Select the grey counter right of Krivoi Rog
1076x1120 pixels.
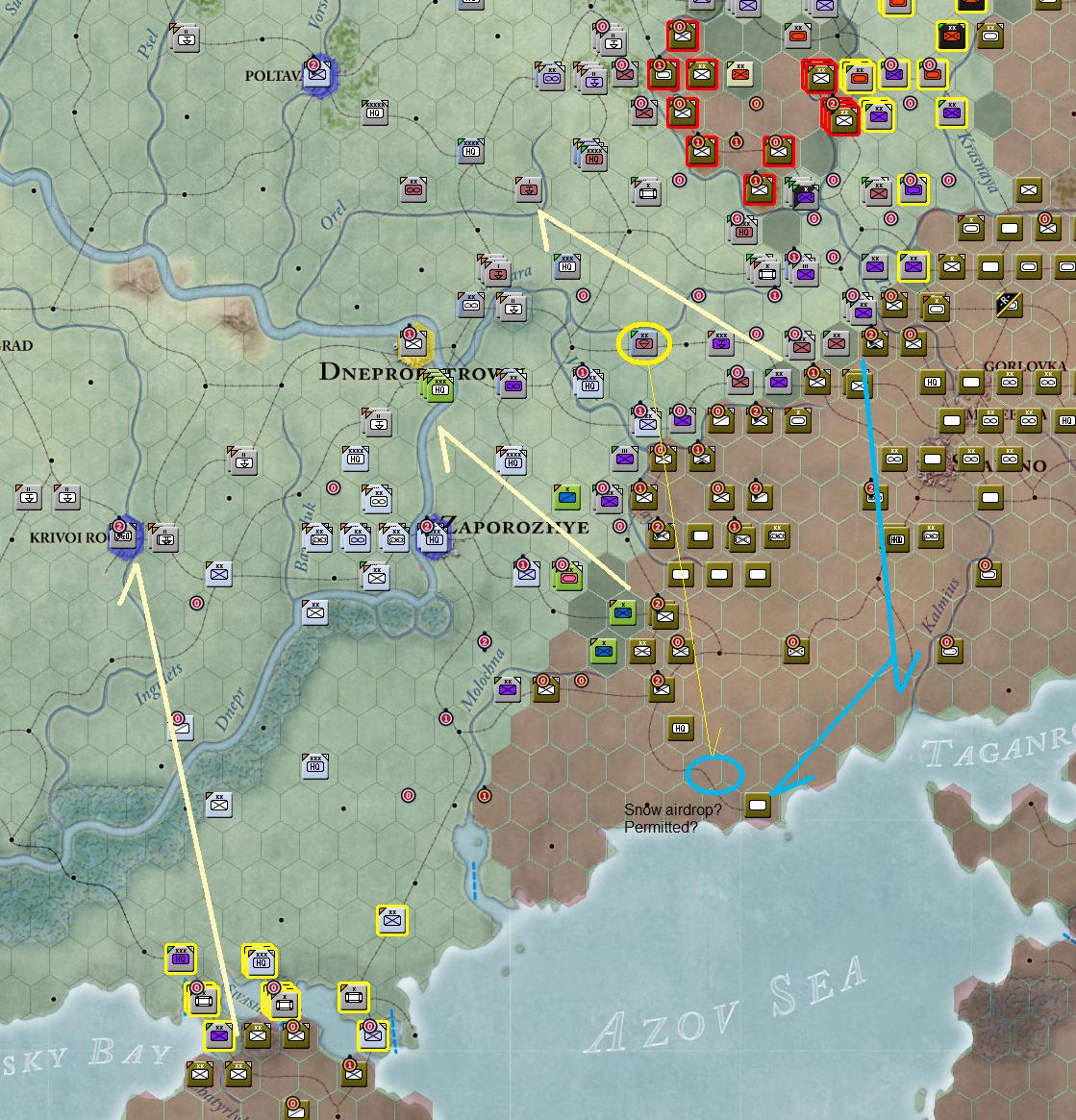(x=164, y=537)
